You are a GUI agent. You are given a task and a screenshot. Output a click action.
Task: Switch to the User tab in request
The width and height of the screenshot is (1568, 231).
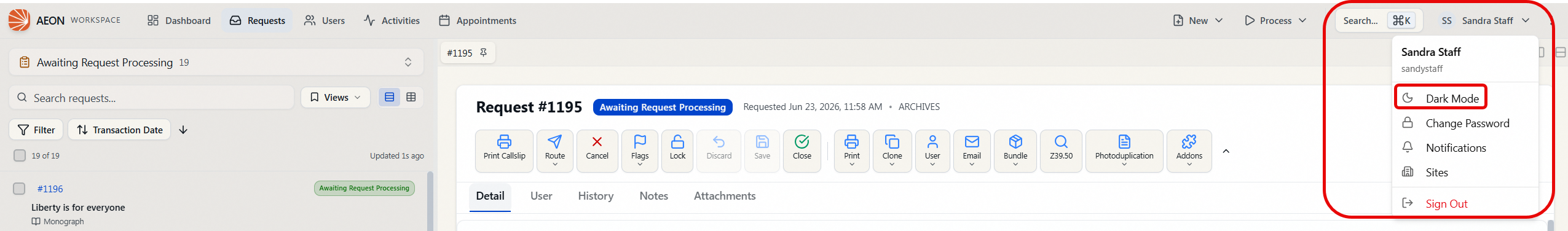(x=541, y=196)
